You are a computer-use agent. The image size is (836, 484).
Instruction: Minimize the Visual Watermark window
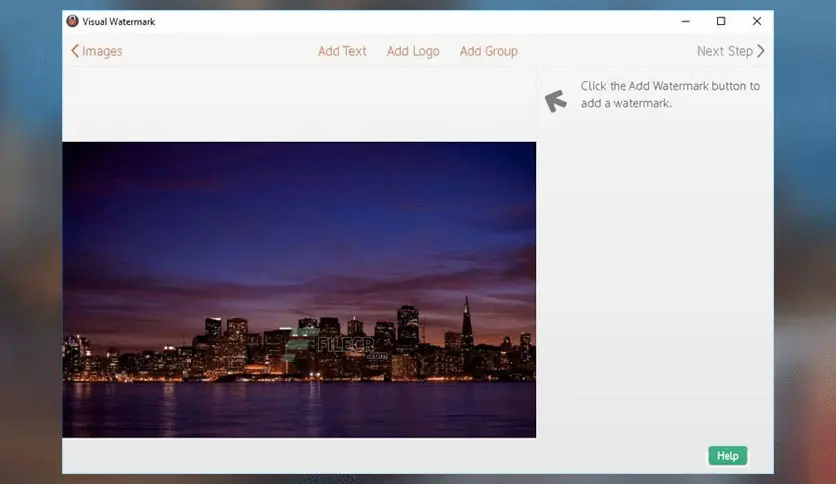coord(686,21)
